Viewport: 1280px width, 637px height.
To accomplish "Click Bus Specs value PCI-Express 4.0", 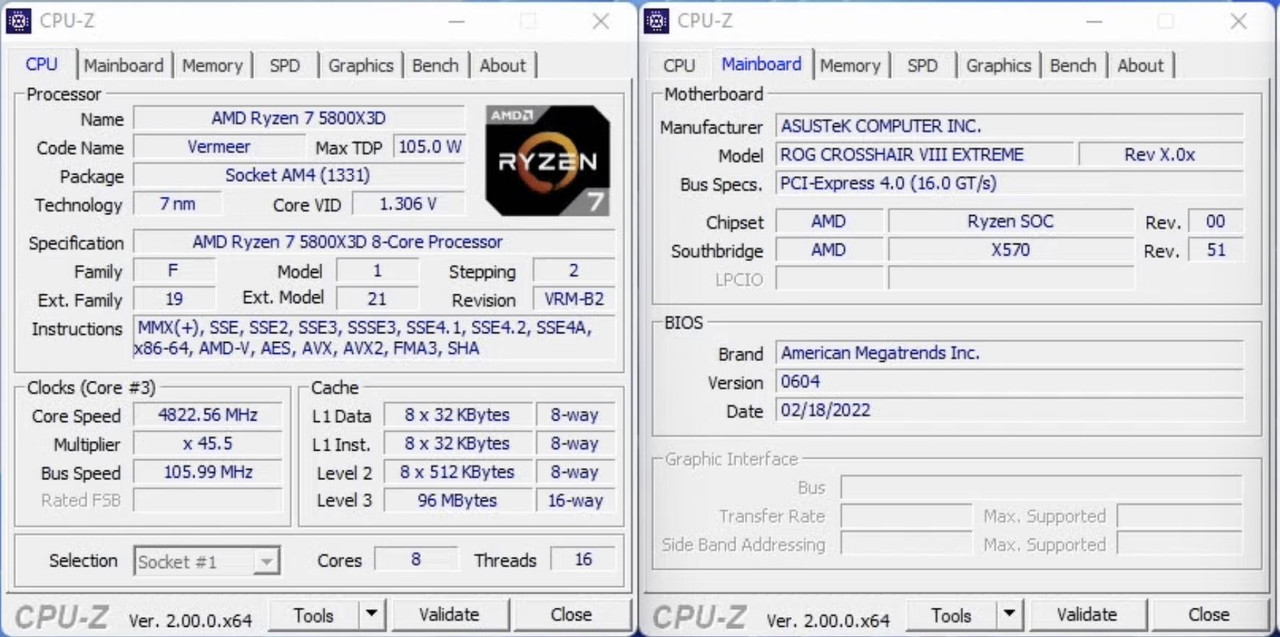I will click(x=1010, y=183).
